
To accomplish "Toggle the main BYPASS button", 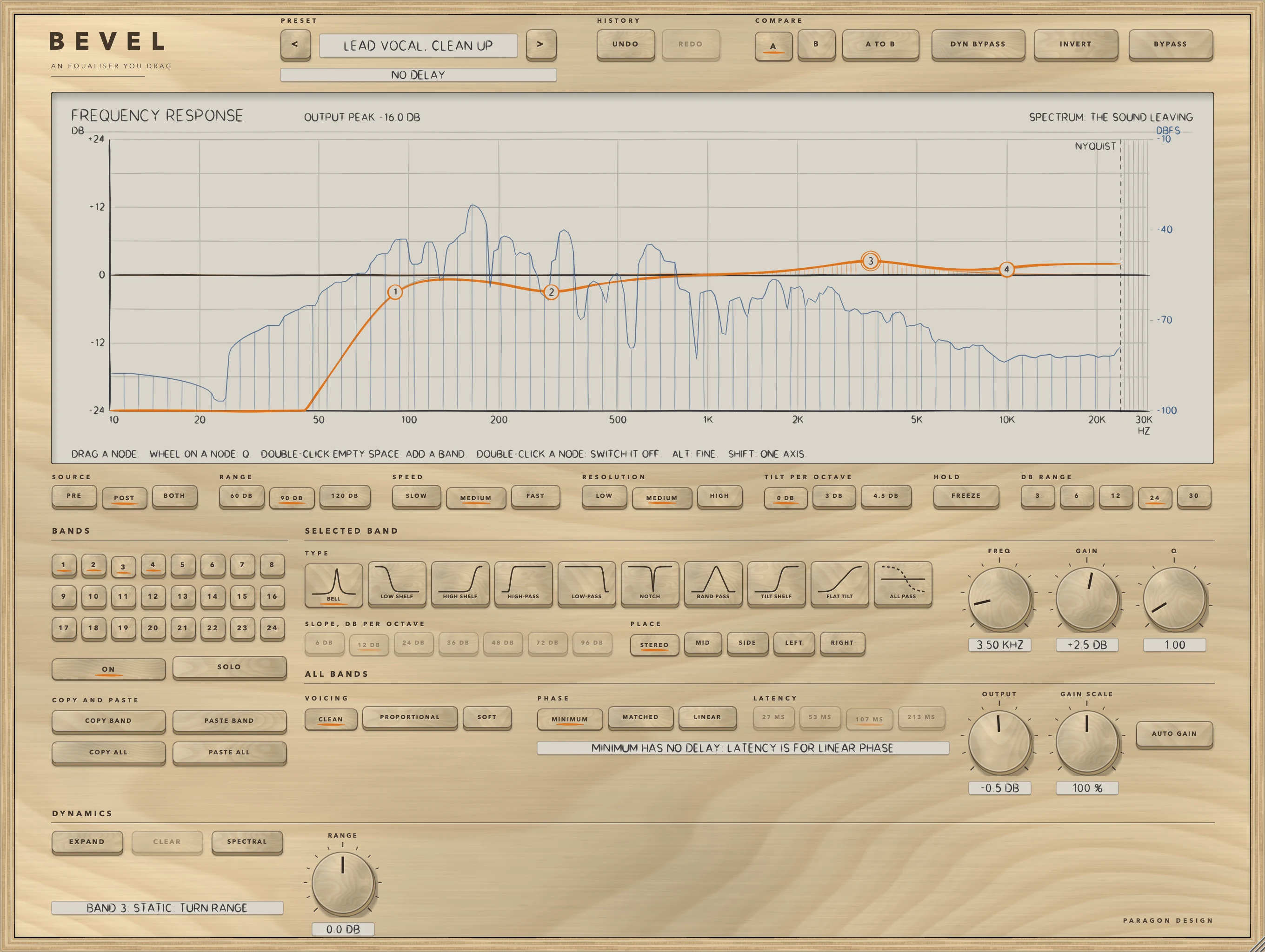I will click(x=1170, y=44).
